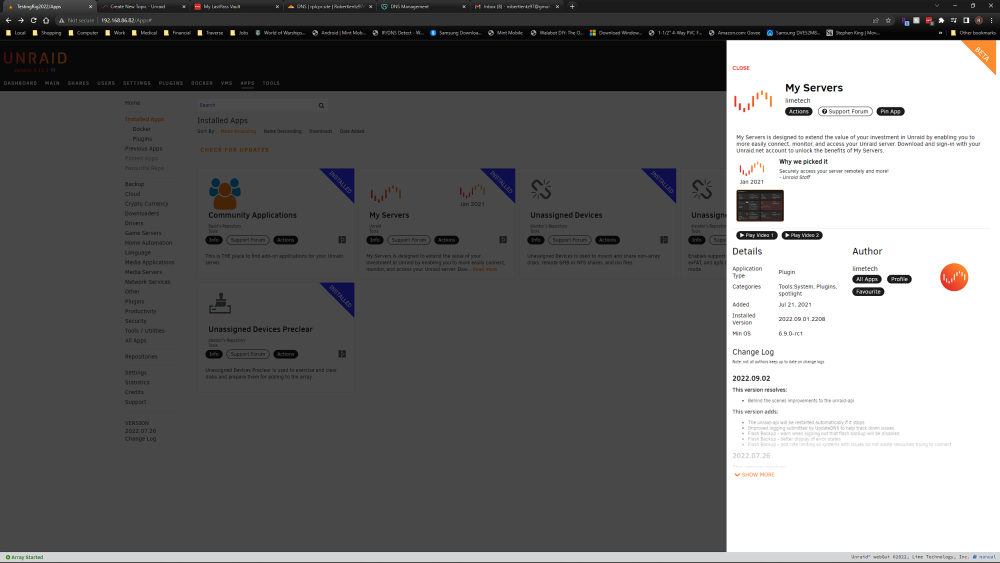Open the Chrome profile avatar
Image resolution: width=1000 pixels, height=563 pixels.
point(979,20)
